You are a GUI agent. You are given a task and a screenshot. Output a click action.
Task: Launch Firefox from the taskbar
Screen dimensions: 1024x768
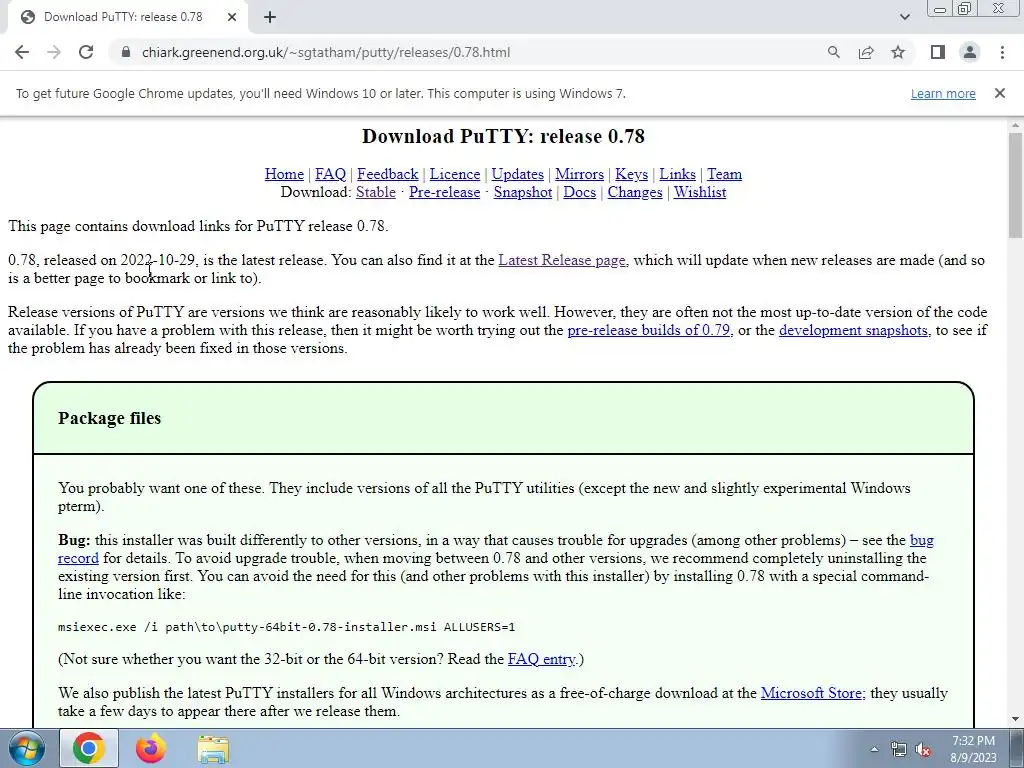151,748
